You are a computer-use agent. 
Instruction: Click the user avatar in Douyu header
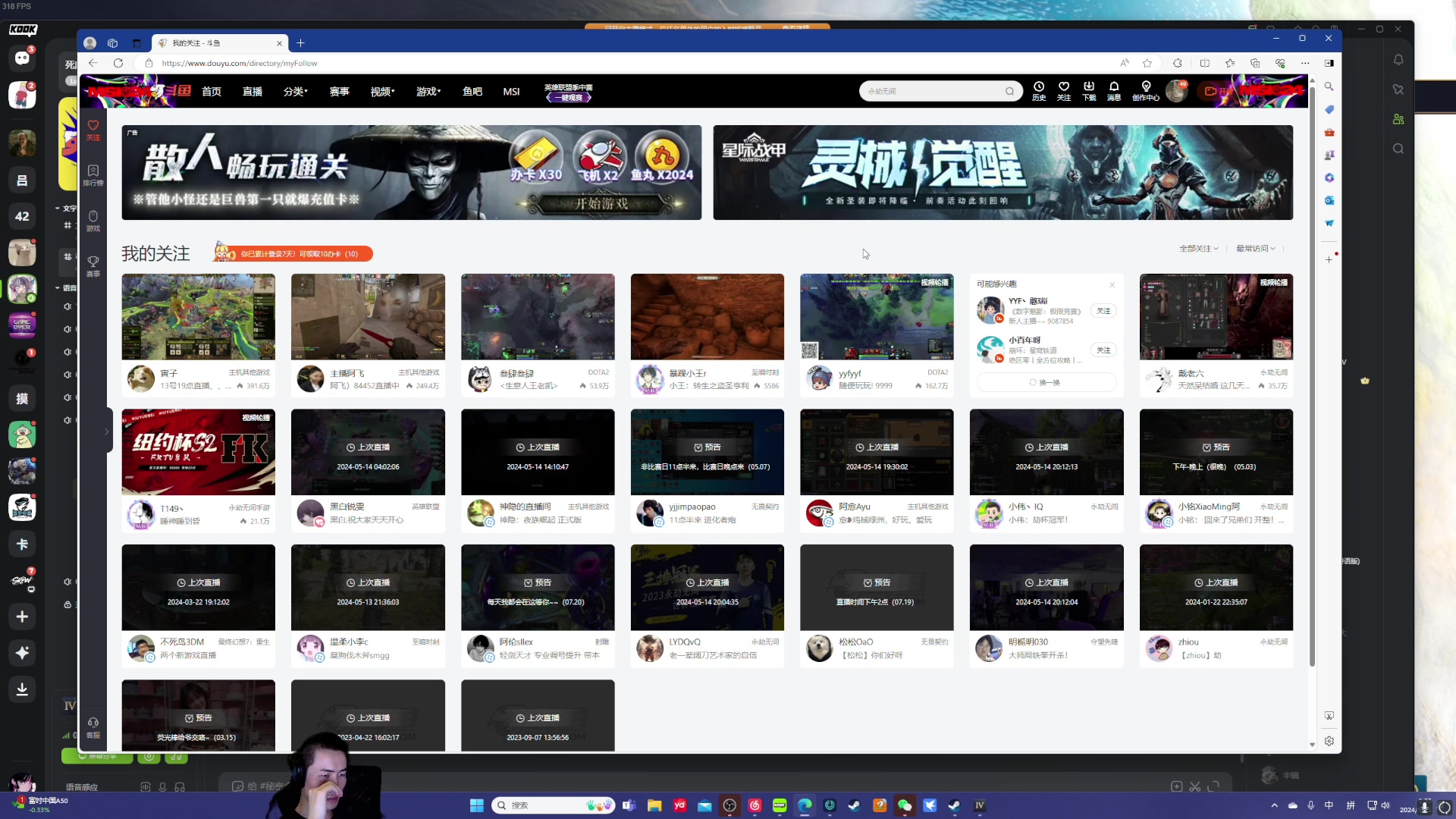[1176, 91]
